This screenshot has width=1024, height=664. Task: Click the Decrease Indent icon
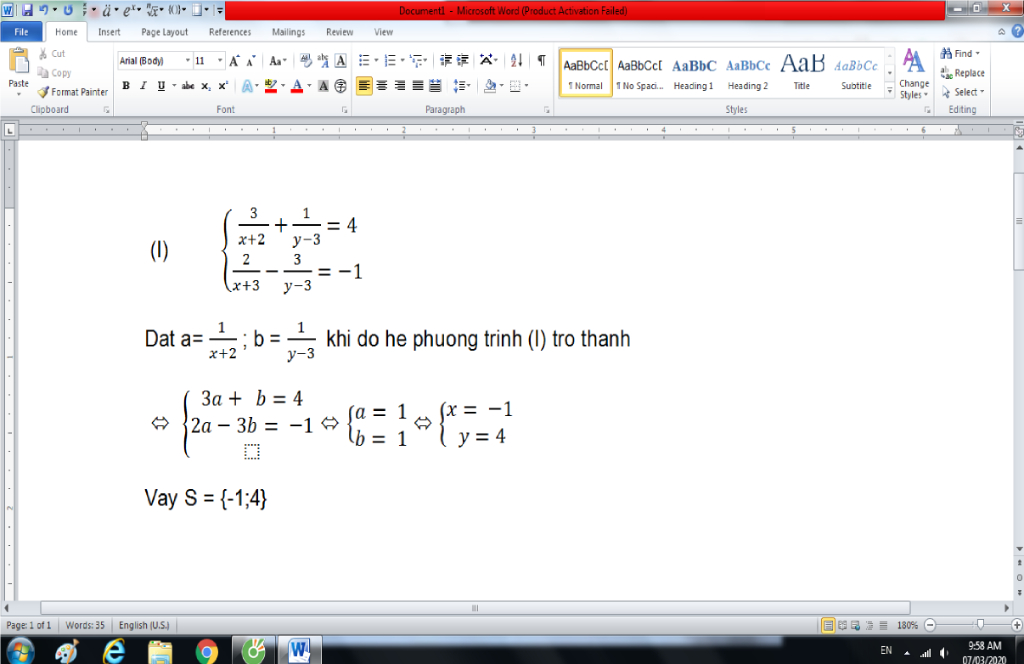point(446,61)
